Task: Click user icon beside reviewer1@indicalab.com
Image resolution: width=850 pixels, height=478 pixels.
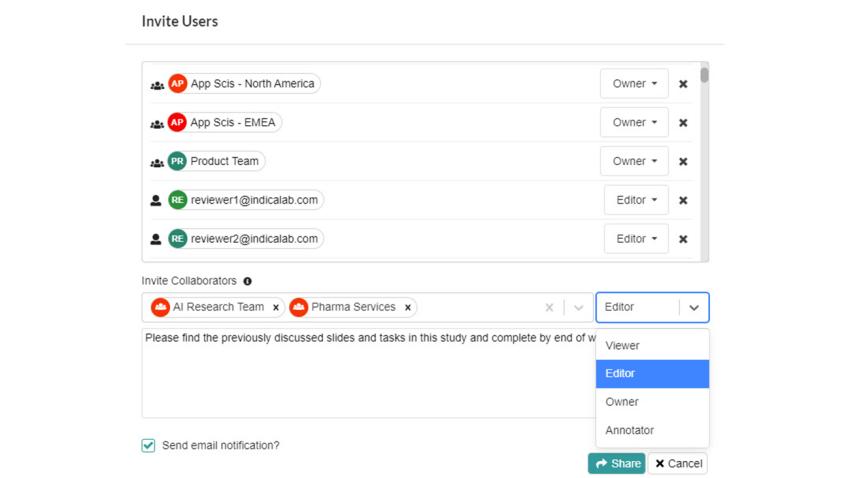Action: (x=156, y=201)
